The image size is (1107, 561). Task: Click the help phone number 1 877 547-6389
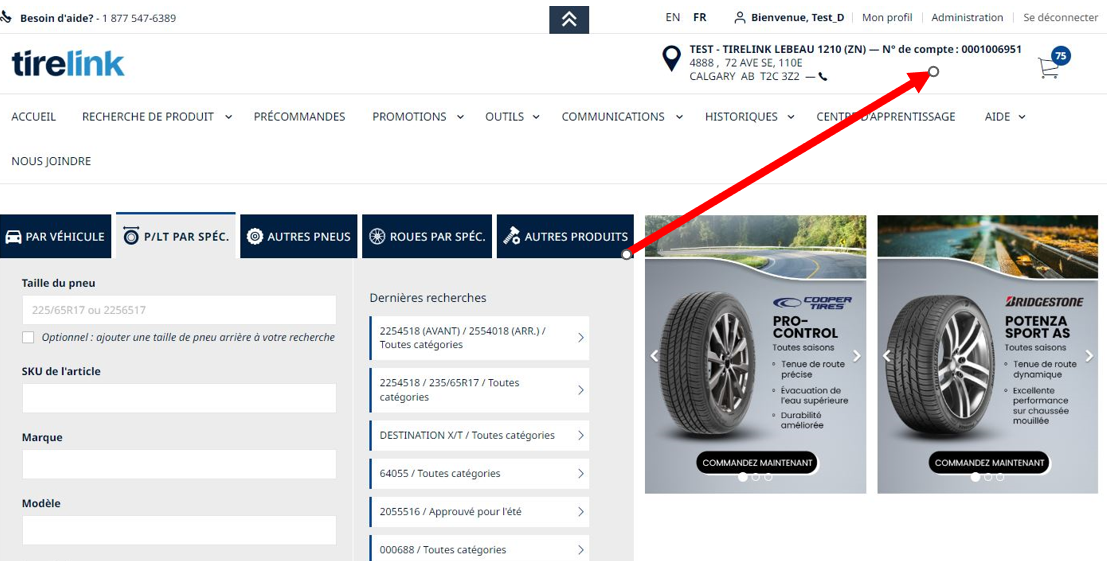coord(139,18)
